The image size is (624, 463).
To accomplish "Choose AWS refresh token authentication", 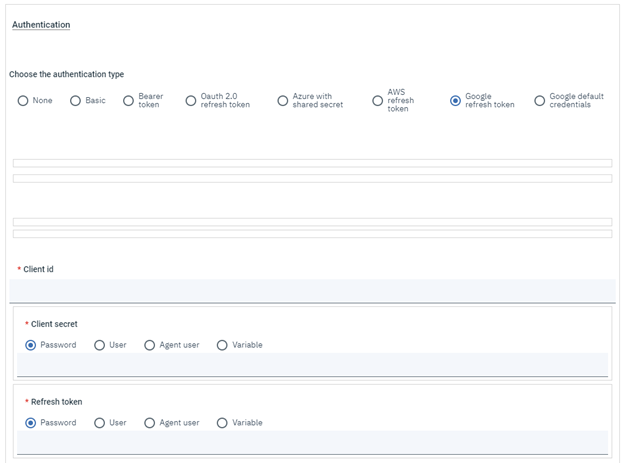I will pos(378,101).
